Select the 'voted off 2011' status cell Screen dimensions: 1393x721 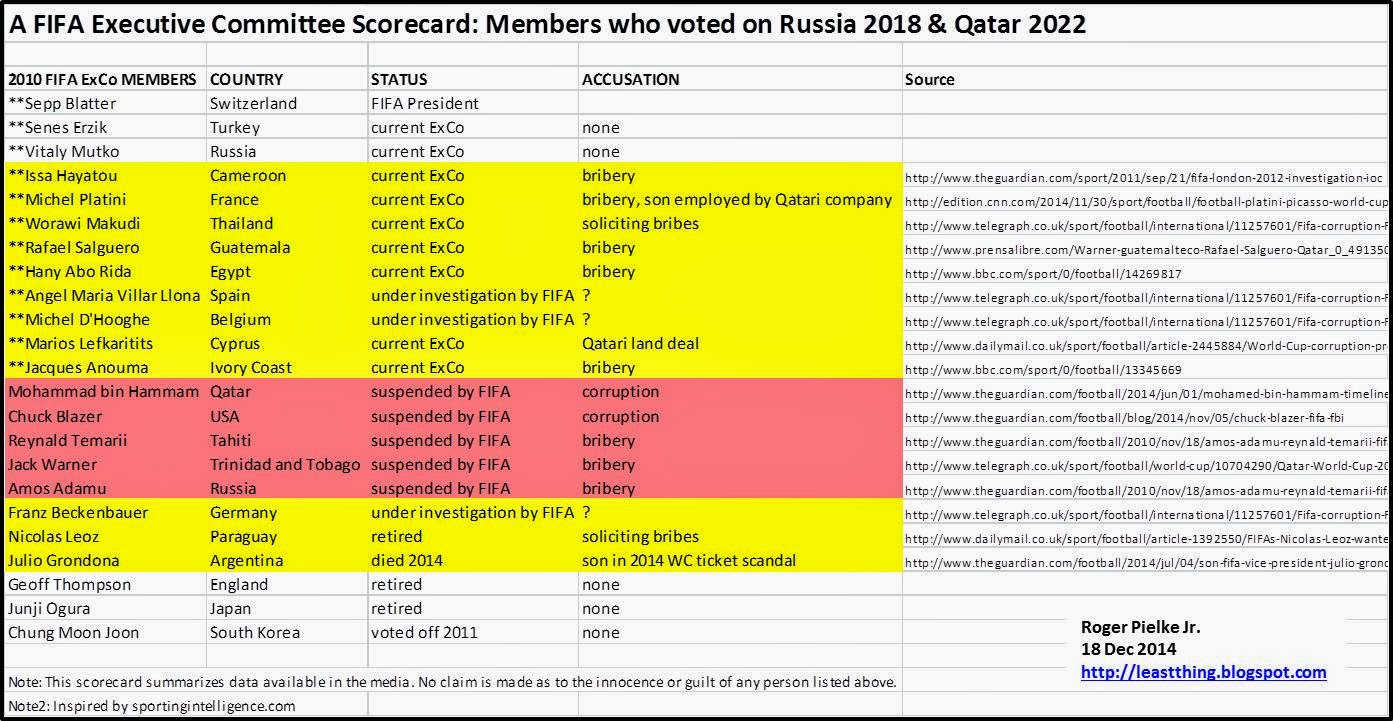[472, 632]
